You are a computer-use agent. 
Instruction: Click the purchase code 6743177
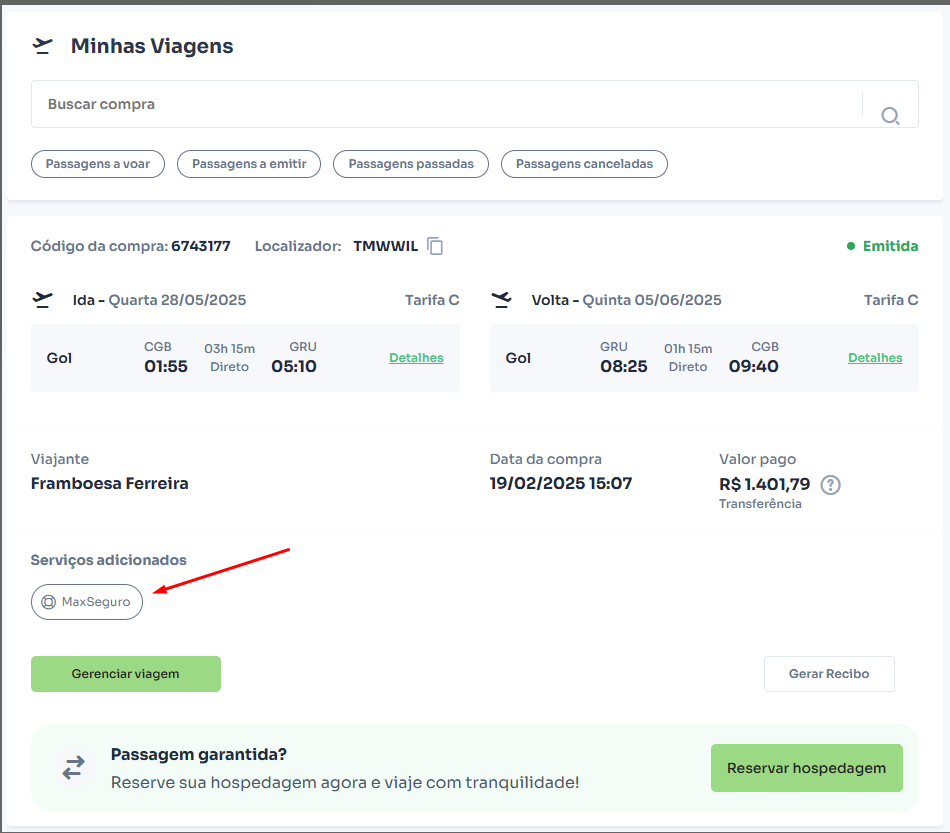(201, 247)
